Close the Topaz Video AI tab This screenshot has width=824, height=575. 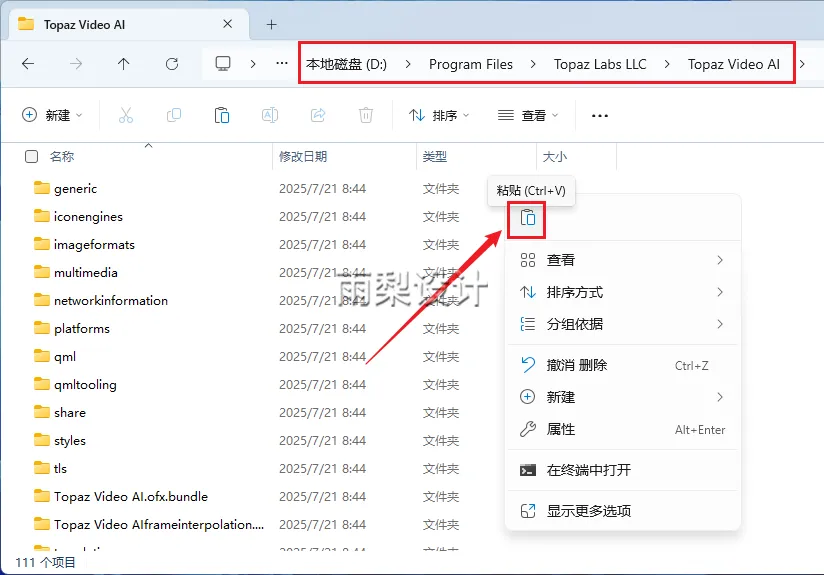coord(228,24)
